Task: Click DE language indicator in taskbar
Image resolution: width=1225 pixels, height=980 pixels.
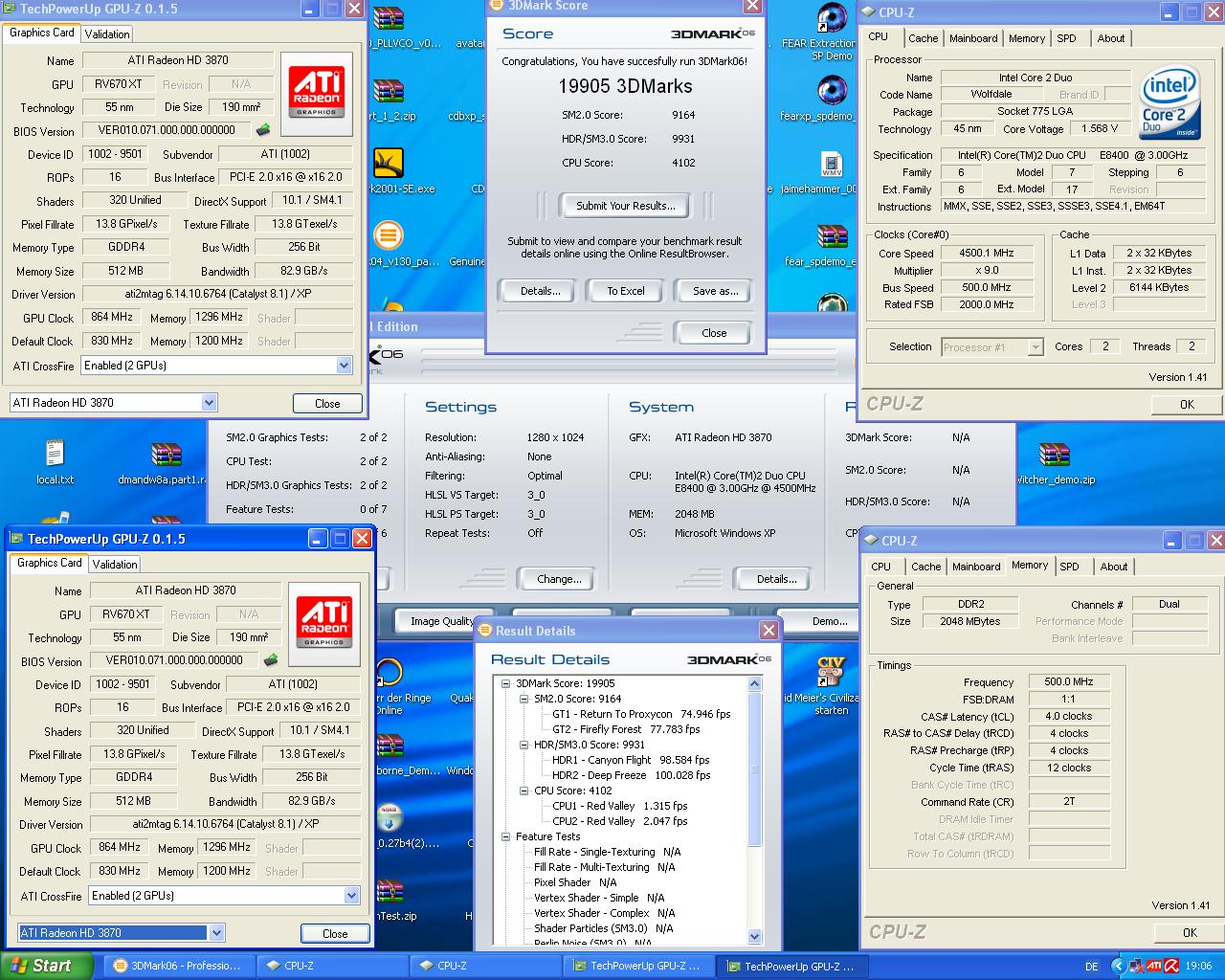Action: click(x=1092, y=967)
